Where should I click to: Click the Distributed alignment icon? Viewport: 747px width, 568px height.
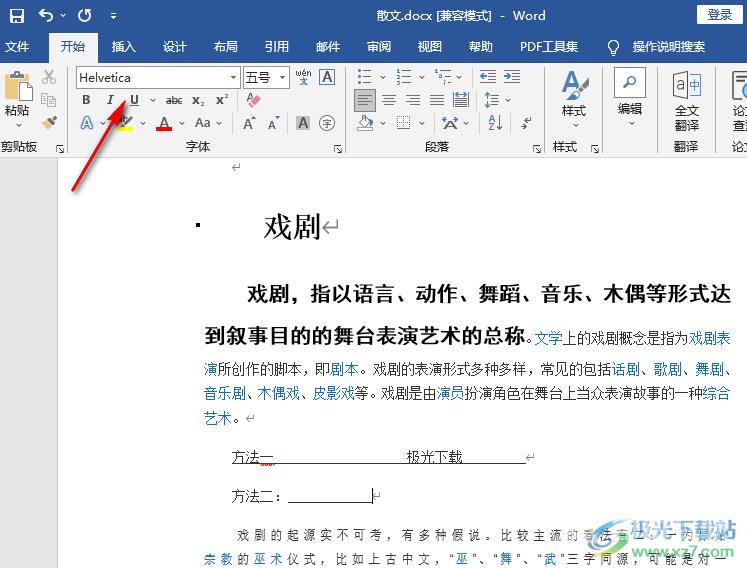(x=461, y=100)
